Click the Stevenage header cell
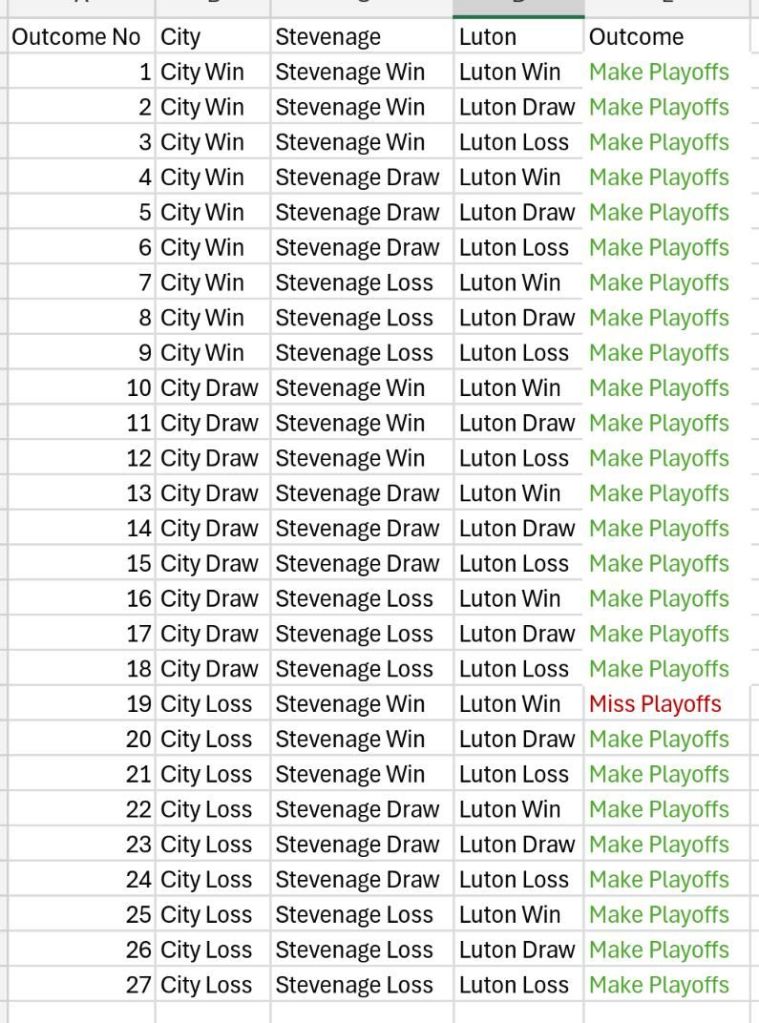This screenshot has width=759, height=1023. point(328,38)
